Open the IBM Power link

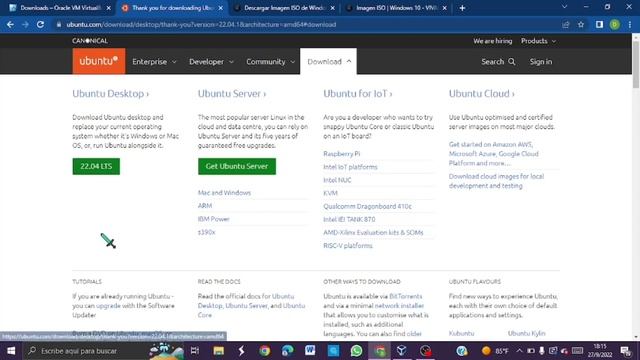tap(213, 219)
